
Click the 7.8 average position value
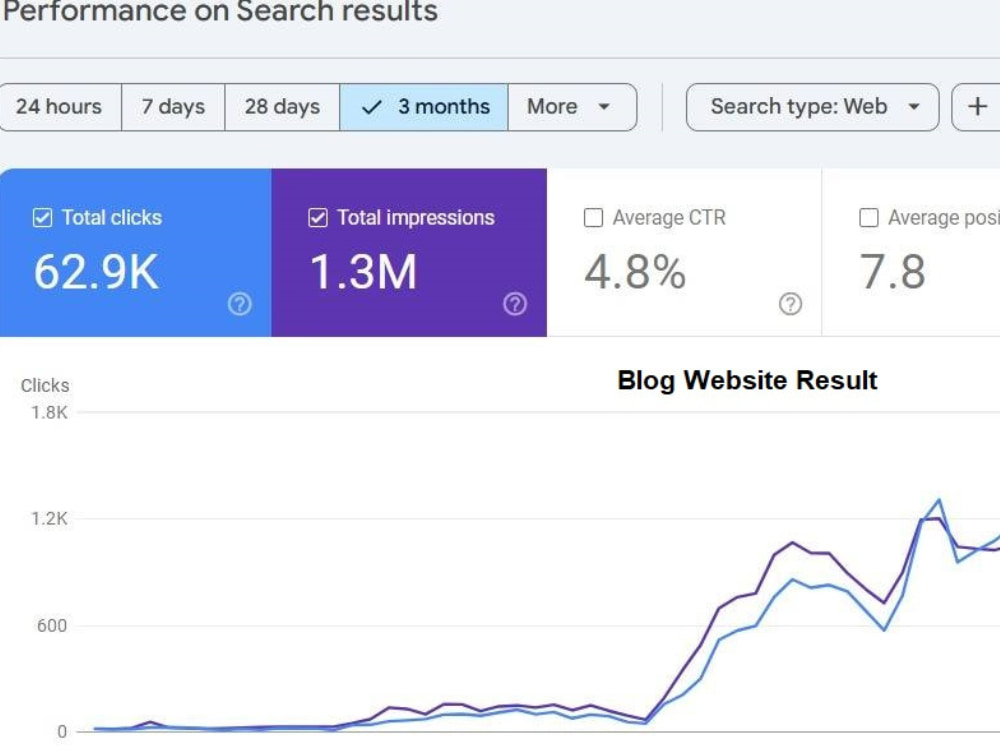(892, 272)
